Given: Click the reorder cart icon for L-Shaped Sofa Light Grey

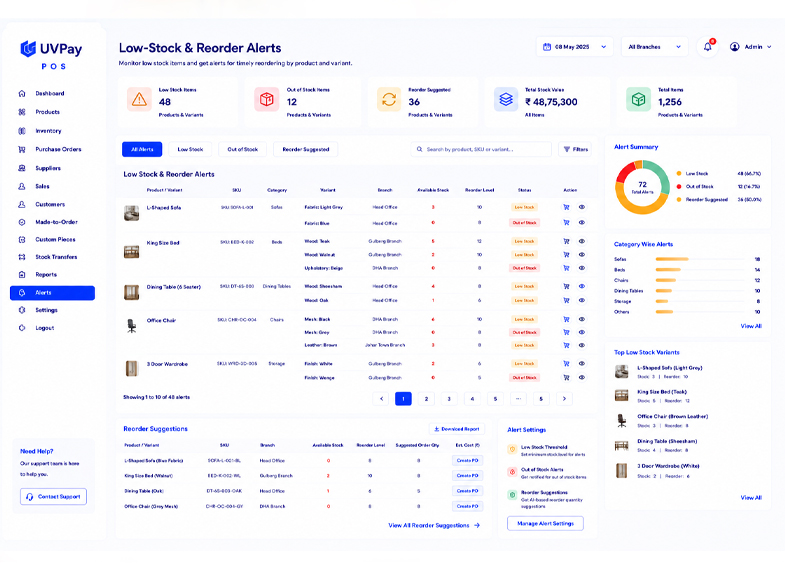Looking at the screenshot, I should click(566, 207).
